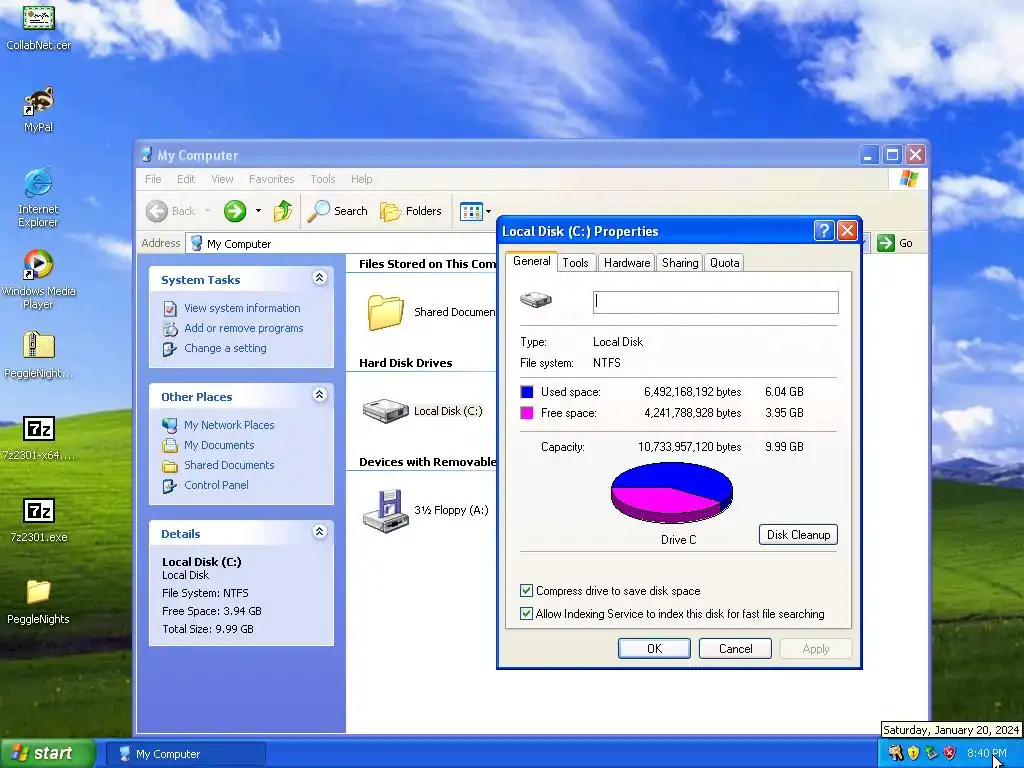Image resolution: width=1024 pixels, height=768 pixels.
Task: Open the View menu
Action: (x=222, y=179)
